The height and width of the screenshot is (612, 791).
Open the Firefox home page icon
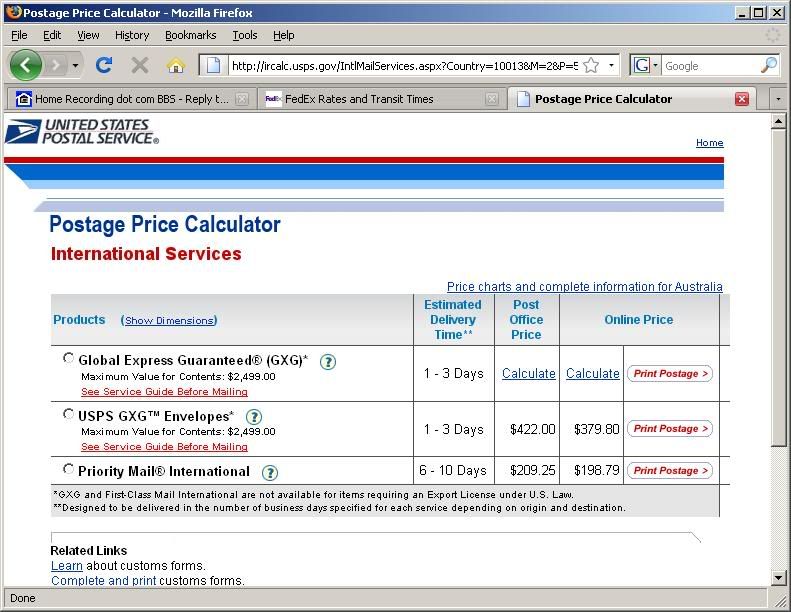(x=176, y=65)
